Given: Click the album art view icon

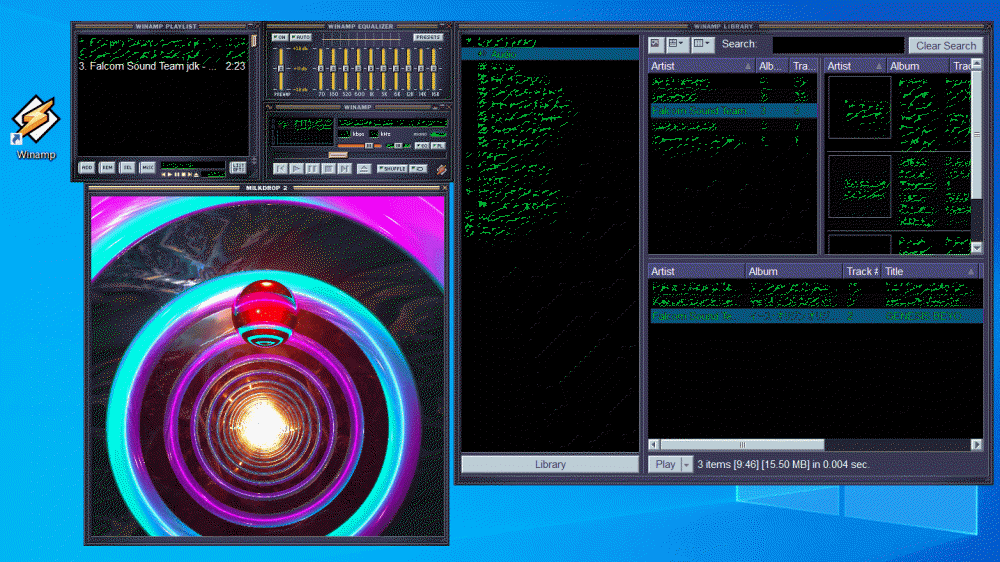Looking at the screenshot, I should 654,44.
